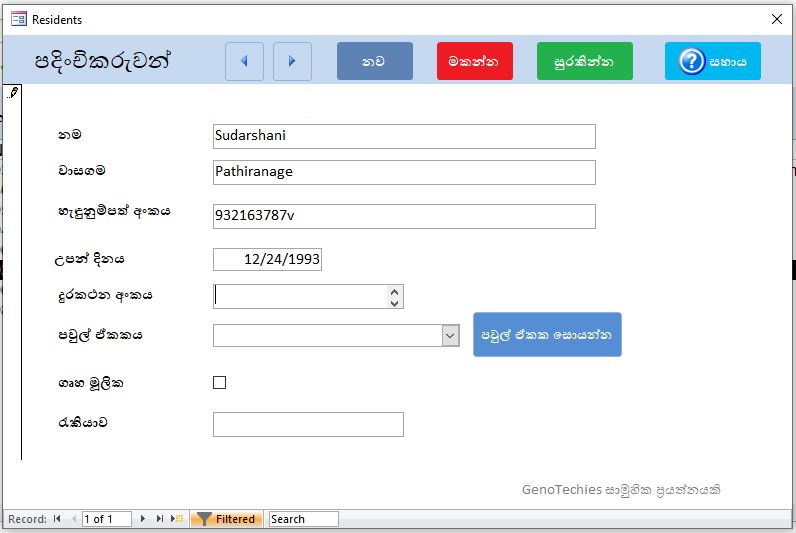The width and height of the screenshot is (796, 533).
Task: Click පවුල් ඒකක සොයන්න search button
Action: [x=547, y=335]
